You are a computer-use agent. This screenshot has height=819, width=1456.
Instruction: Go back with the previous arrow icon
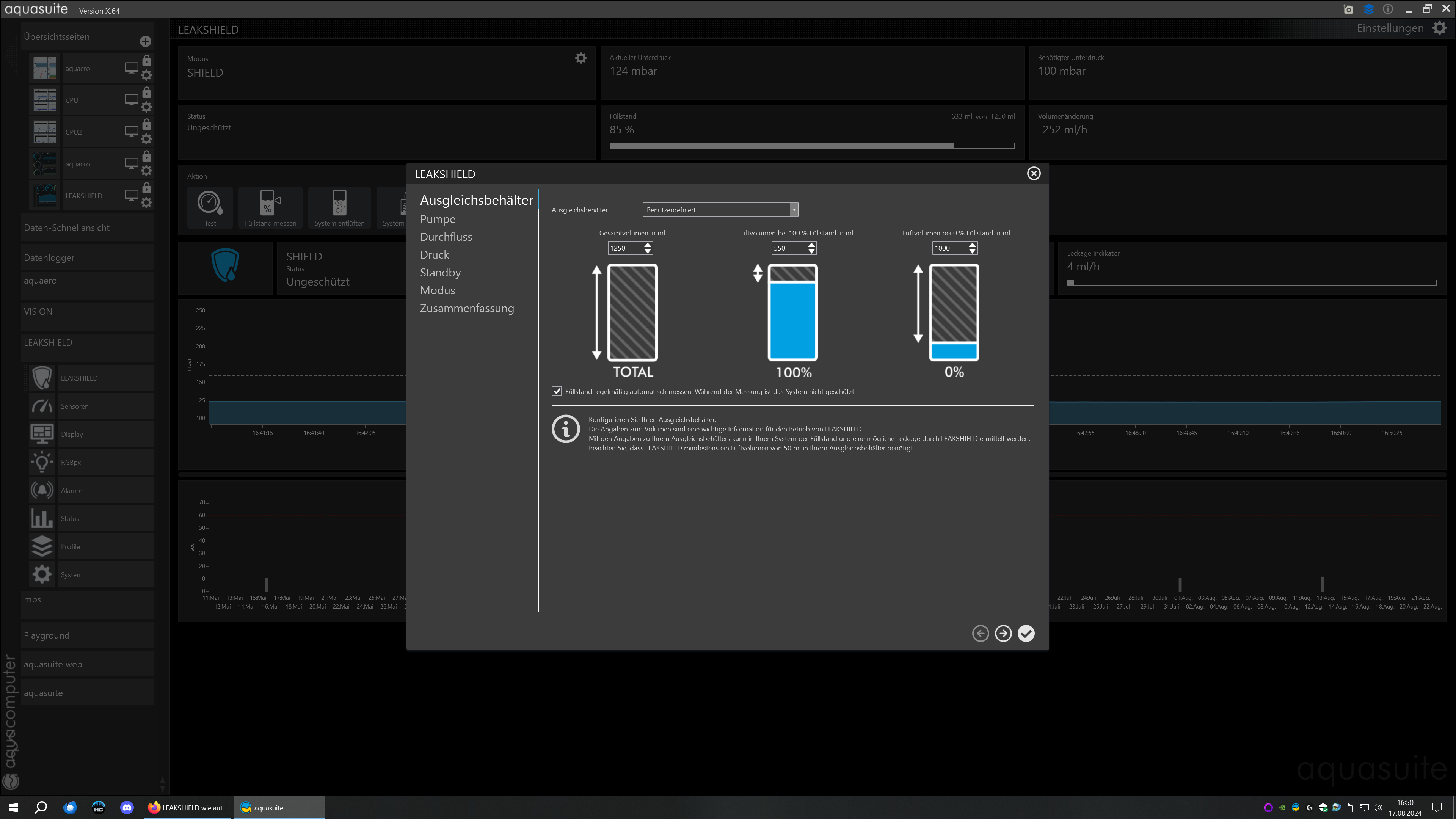click(980, 634)
